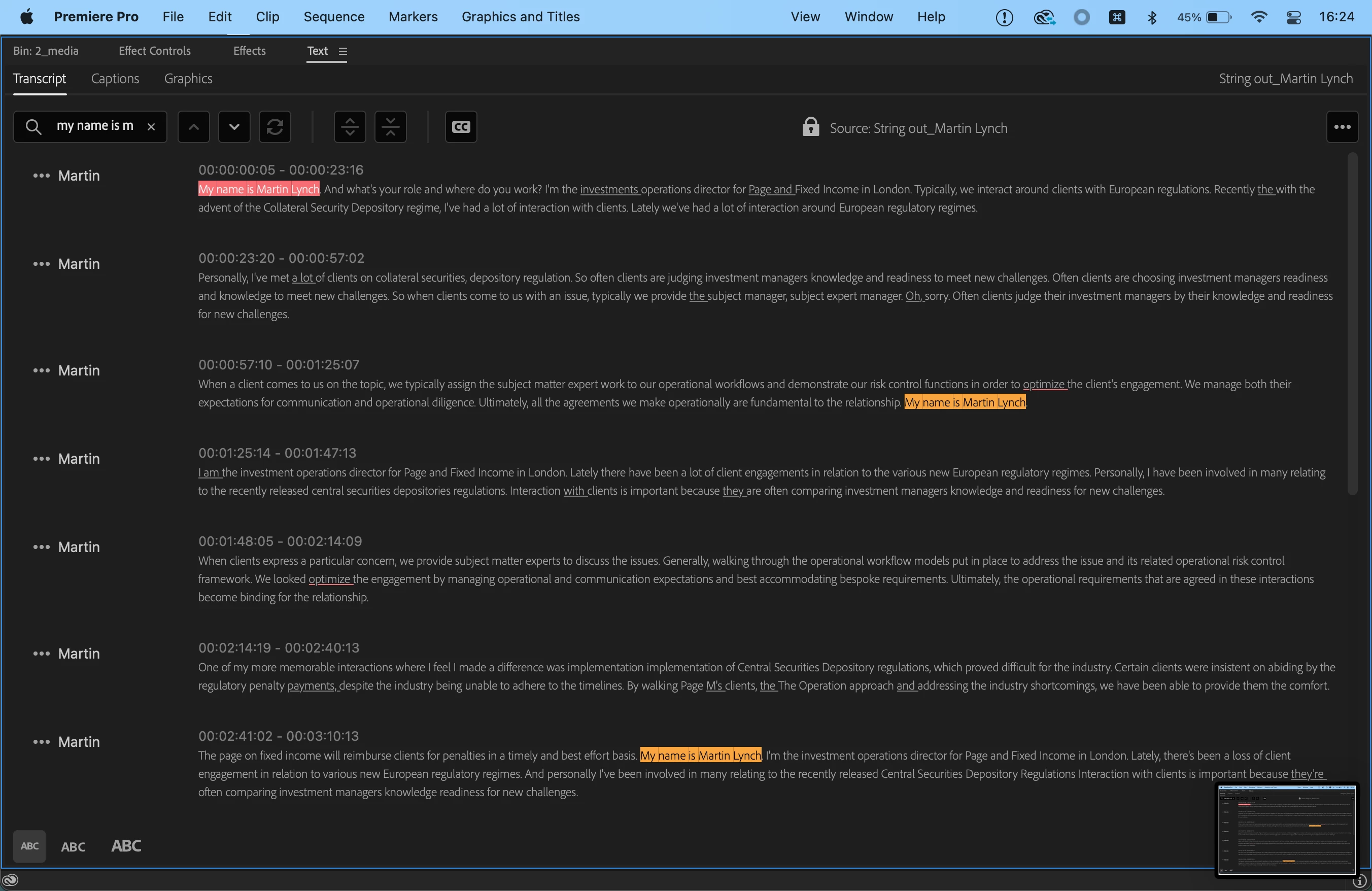Click the split segment icon

pos(350,127)
